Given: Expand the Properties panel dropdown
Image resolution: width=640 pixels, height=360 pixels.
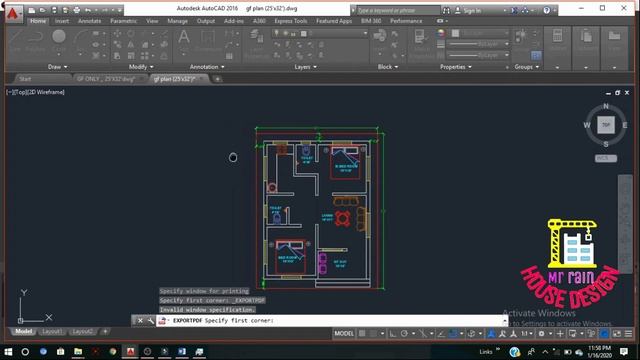Looking at the screenshot, I should coord(456,67).
